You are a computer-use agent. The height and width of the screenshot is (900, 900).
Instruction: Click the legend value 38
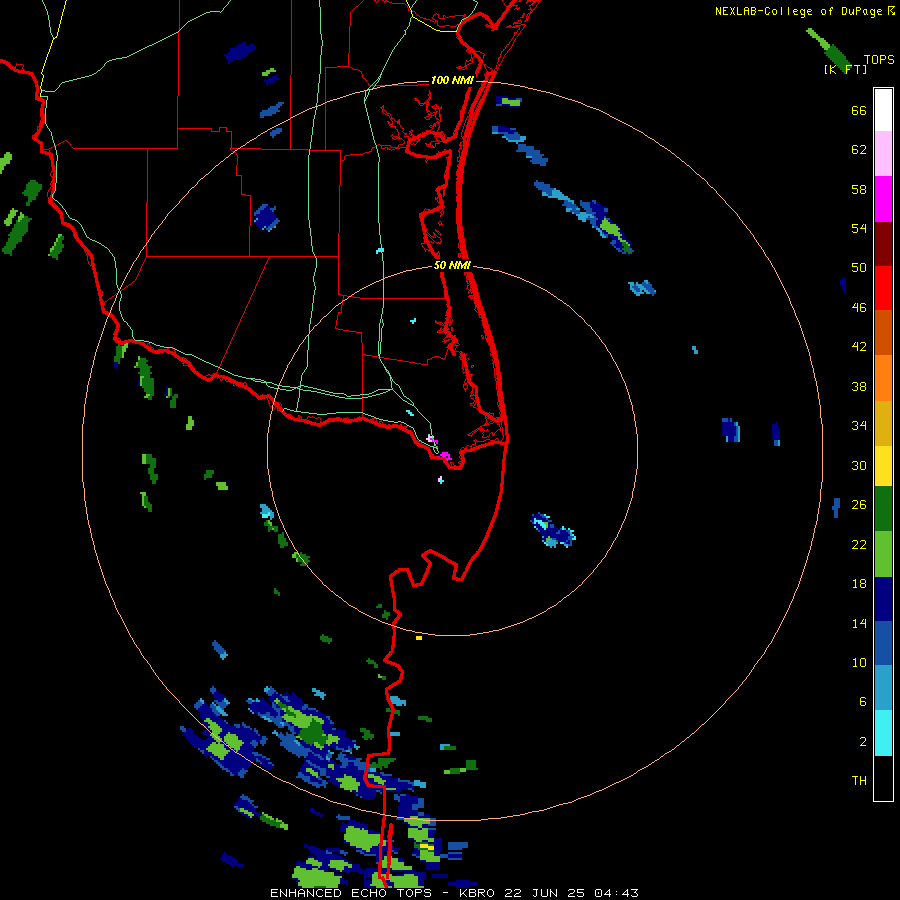click(859, 386)
